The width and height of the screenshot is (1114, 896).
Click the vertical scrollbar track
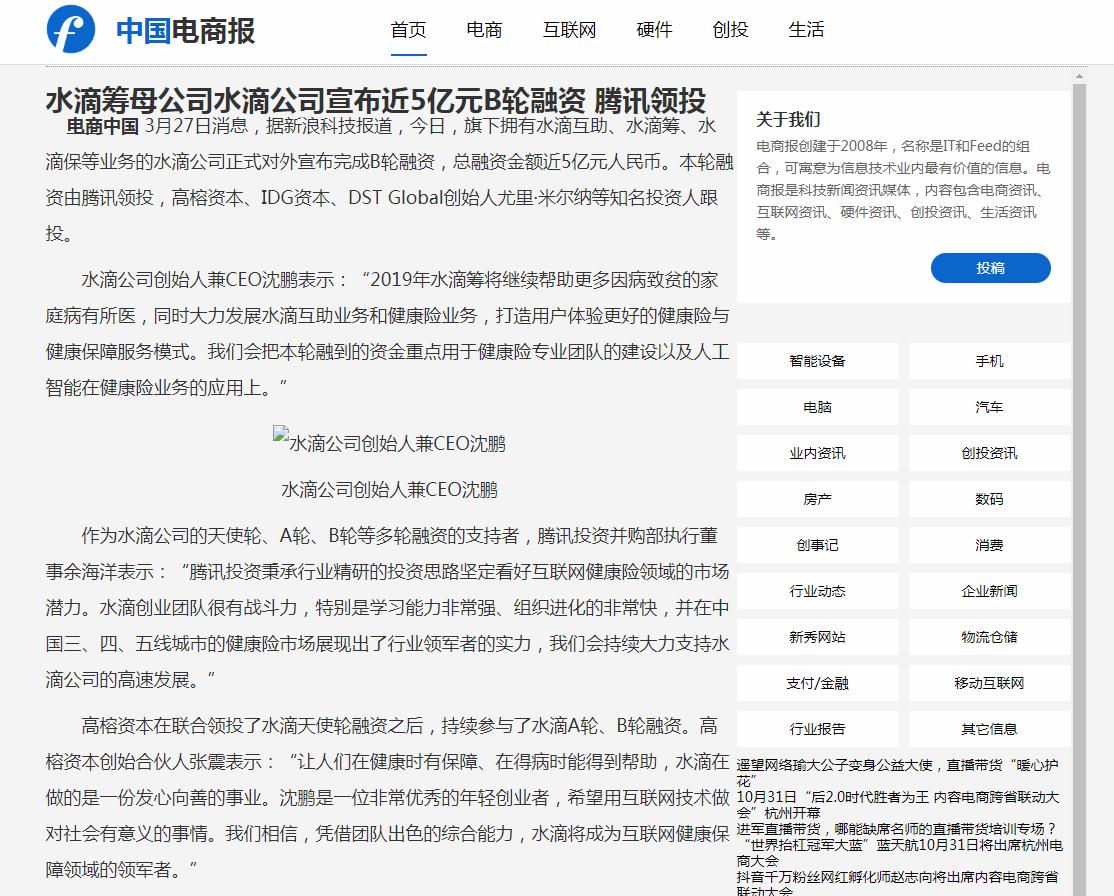point(1079,490)
